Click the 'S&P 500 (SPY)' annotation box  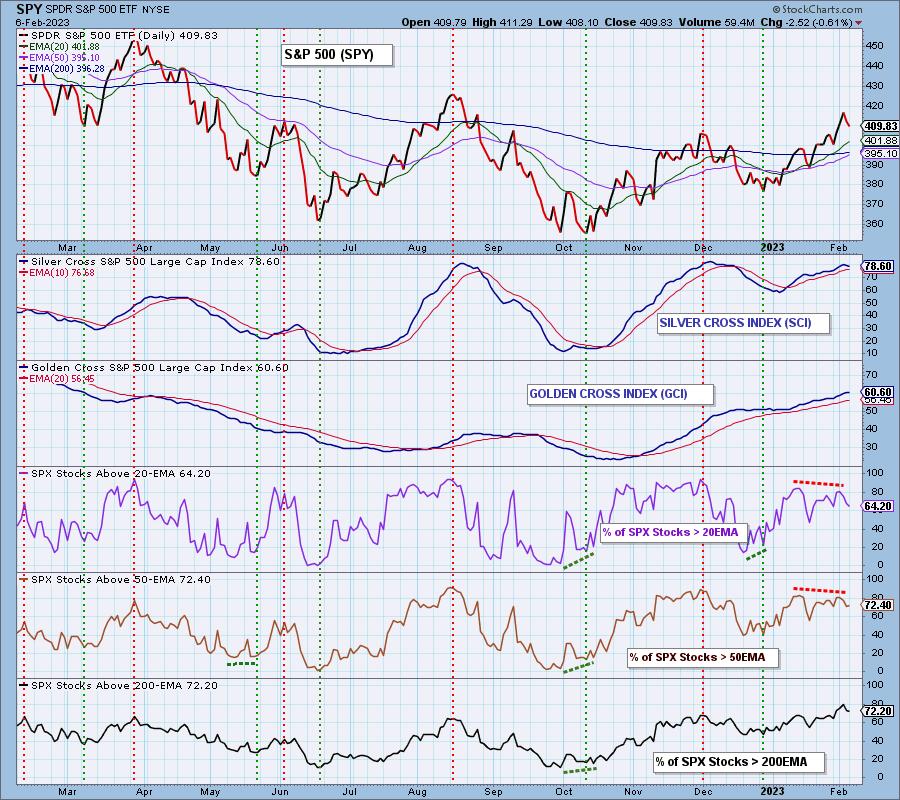337,55
